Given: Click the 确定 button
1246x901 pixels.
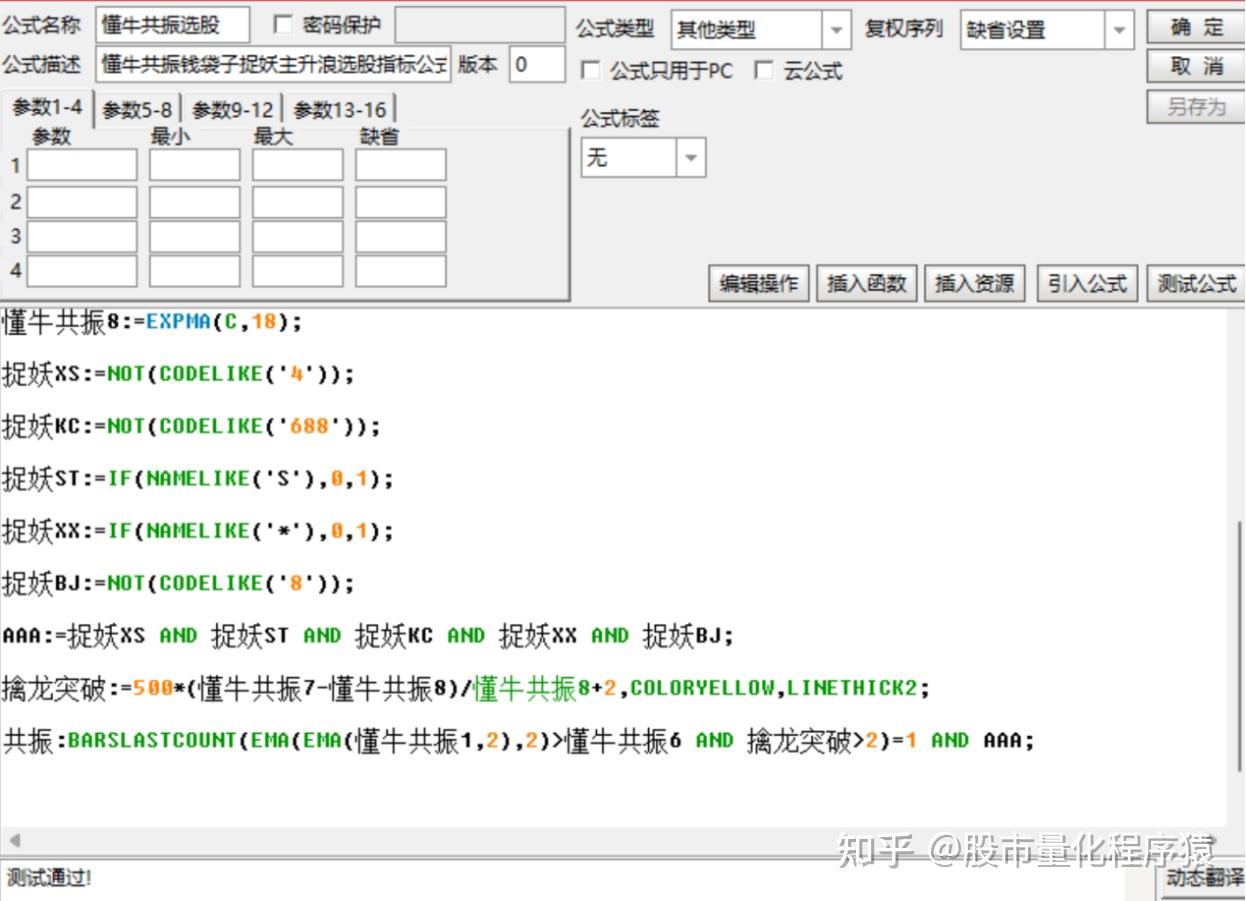Looking at the screenshot, I should click(x=1196, y=27).
